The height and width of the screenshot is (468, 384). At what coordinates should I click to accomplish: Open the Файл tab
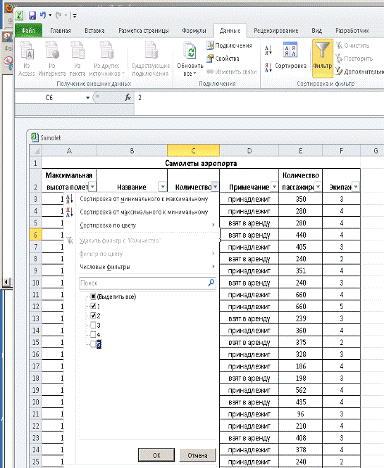pos(29,31)
